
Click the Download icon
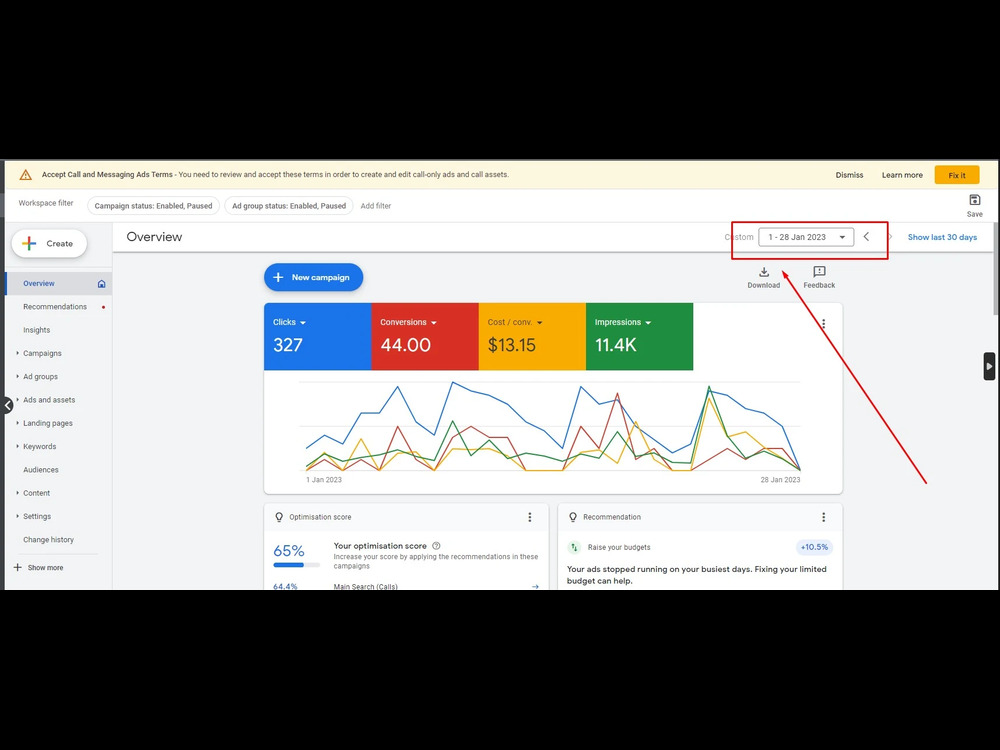click(763, 272)
